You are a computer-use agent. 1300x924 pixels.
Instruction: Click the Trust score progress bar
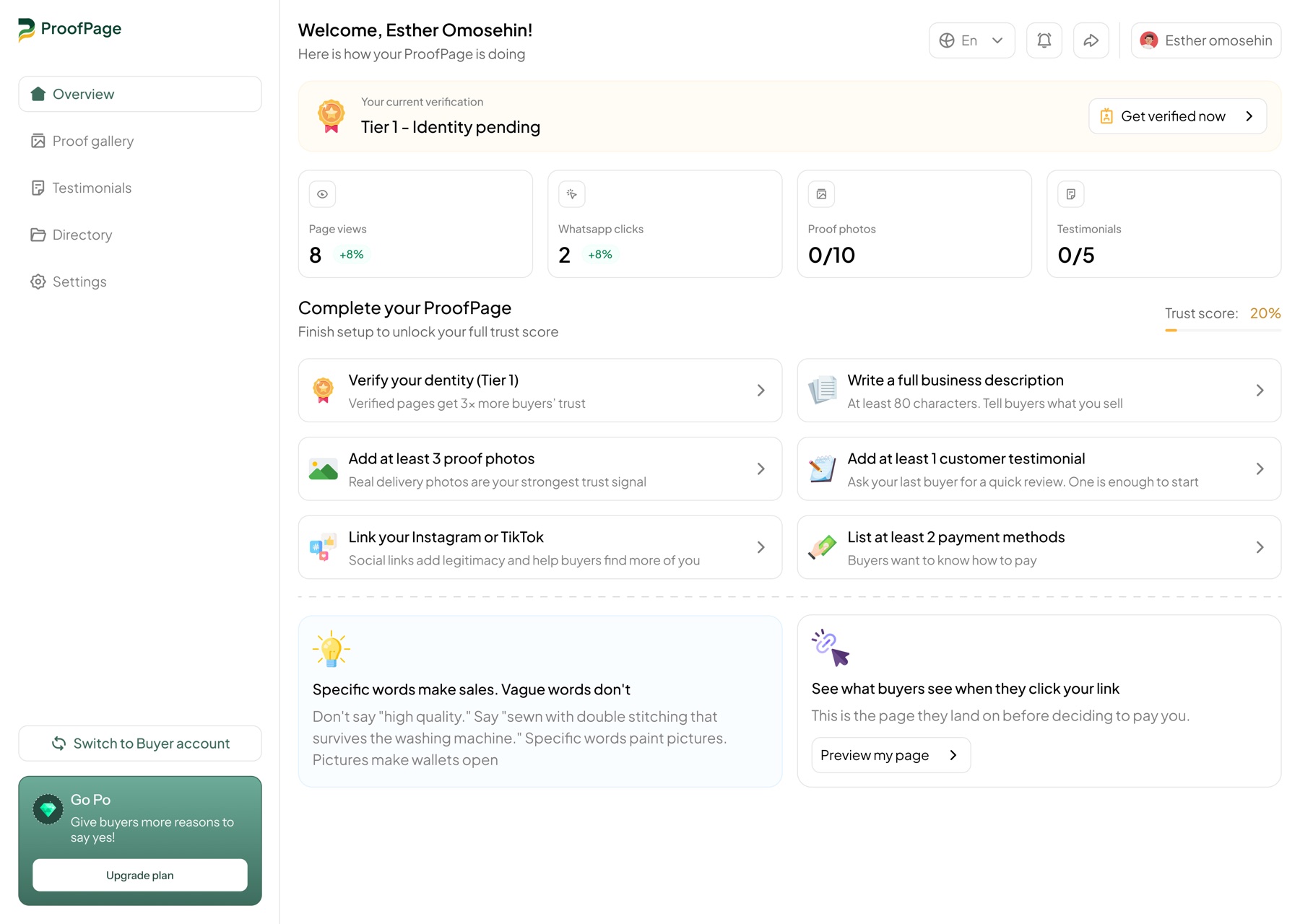[1223, 331]
